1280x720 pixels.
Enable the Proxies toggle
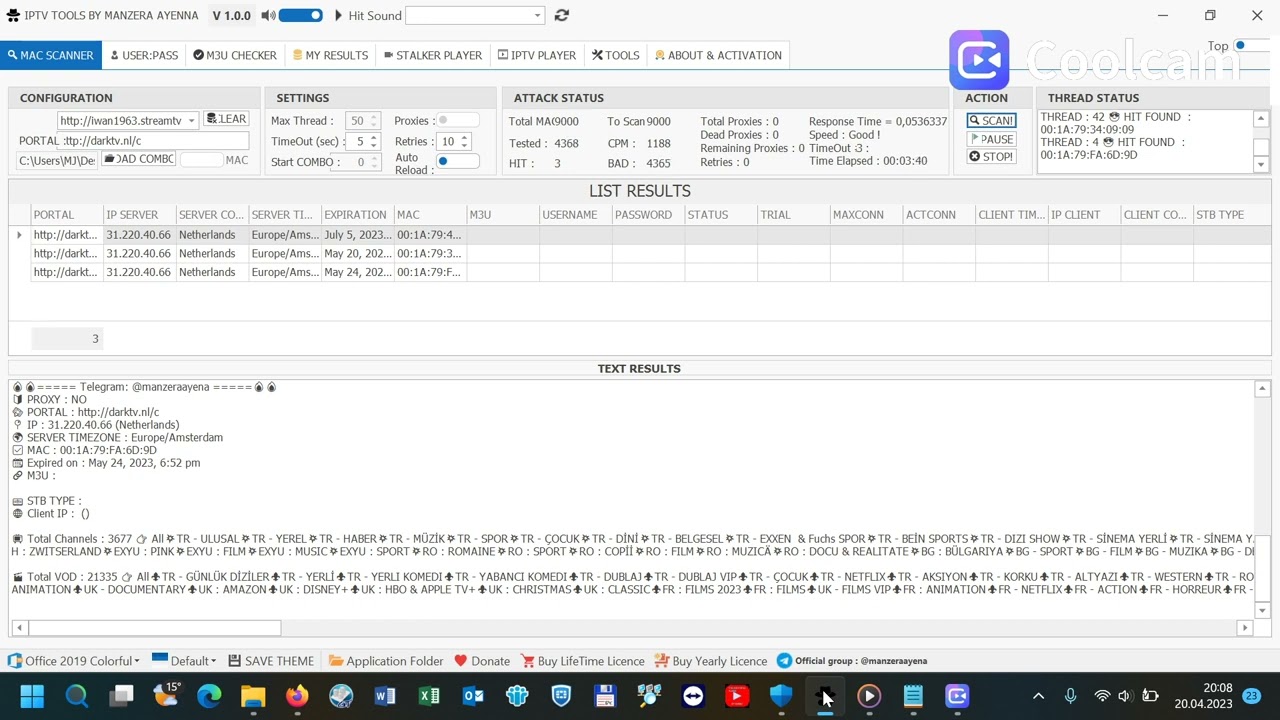click(457, 121)
